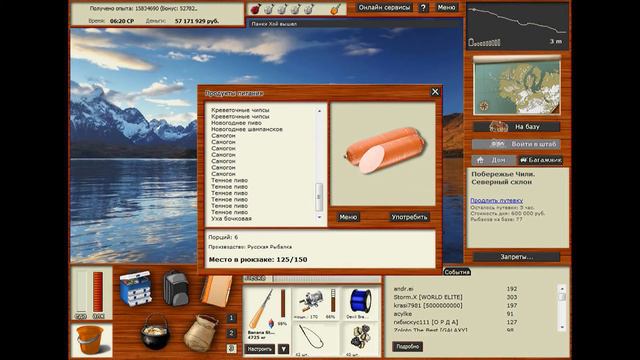This screenshot has height=360, width=640.
Task: Open the orange notebook
Action: click(216, 291)
